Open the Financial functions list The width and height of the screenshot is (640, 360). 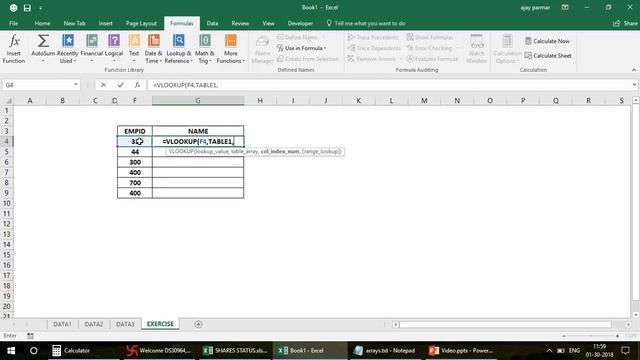92,49
